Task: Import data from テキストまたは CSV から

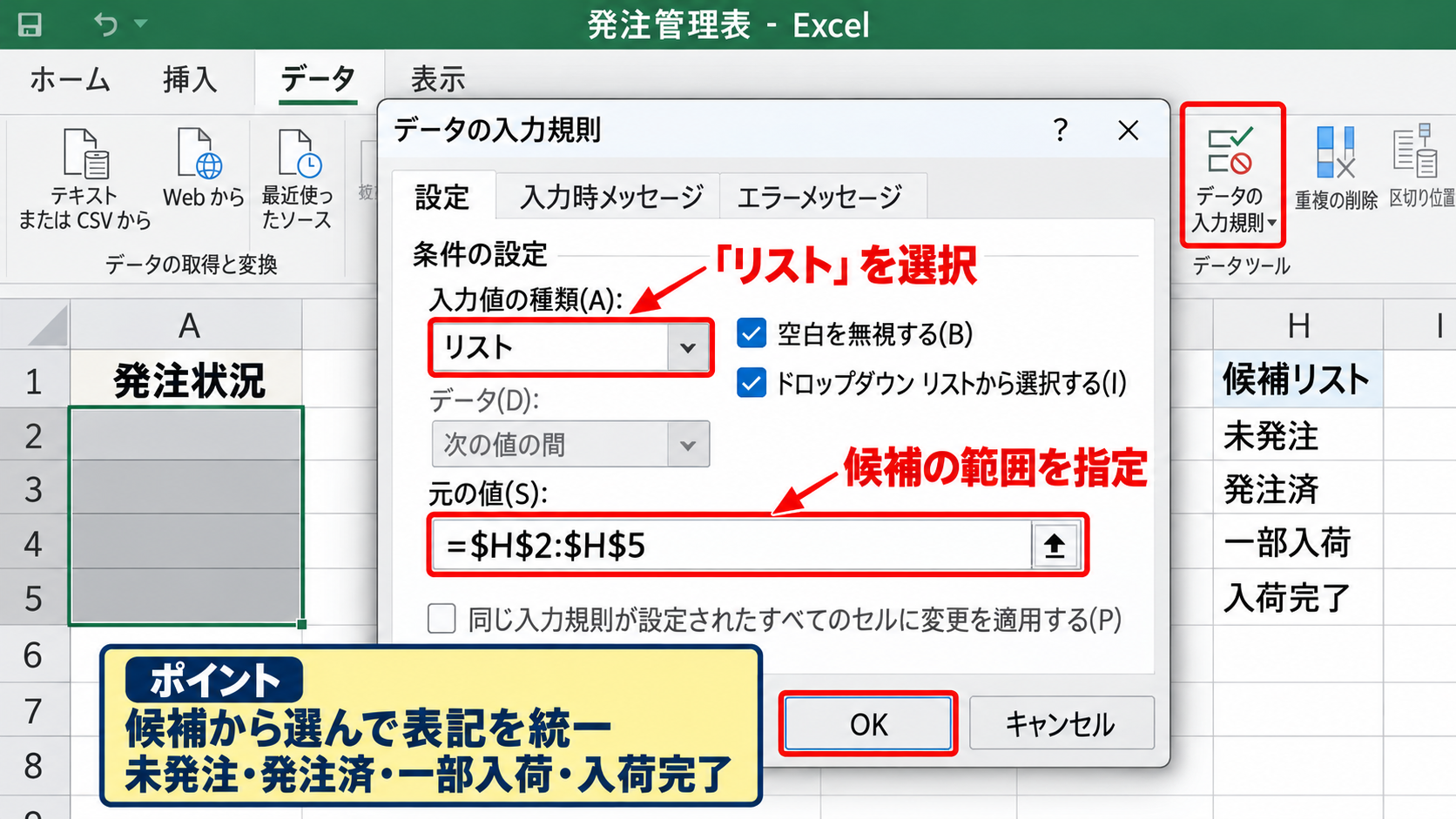Action: tap(85, 180)
